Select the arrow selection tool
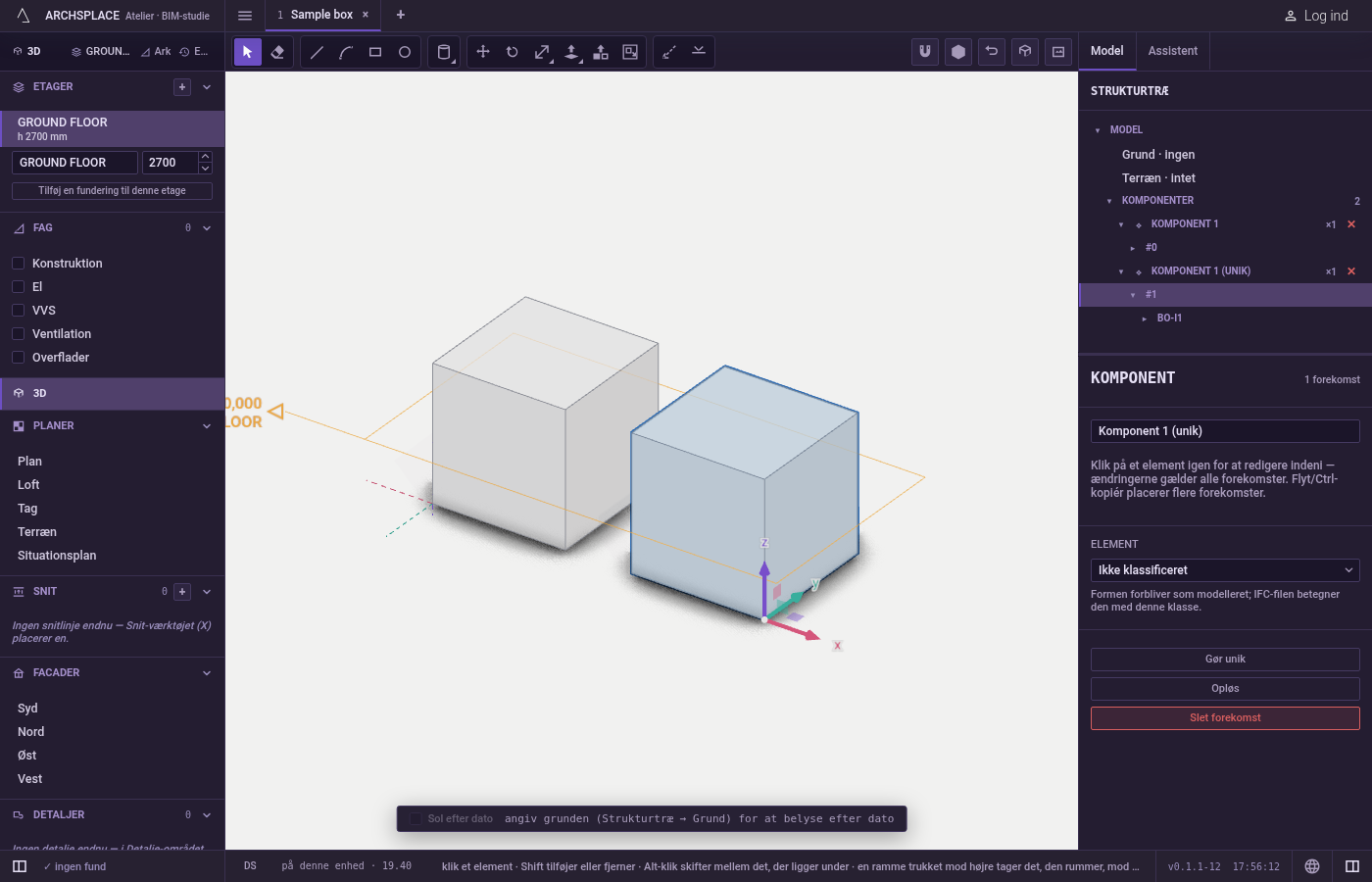This screenshot has width=1372, height=882. 248,52
